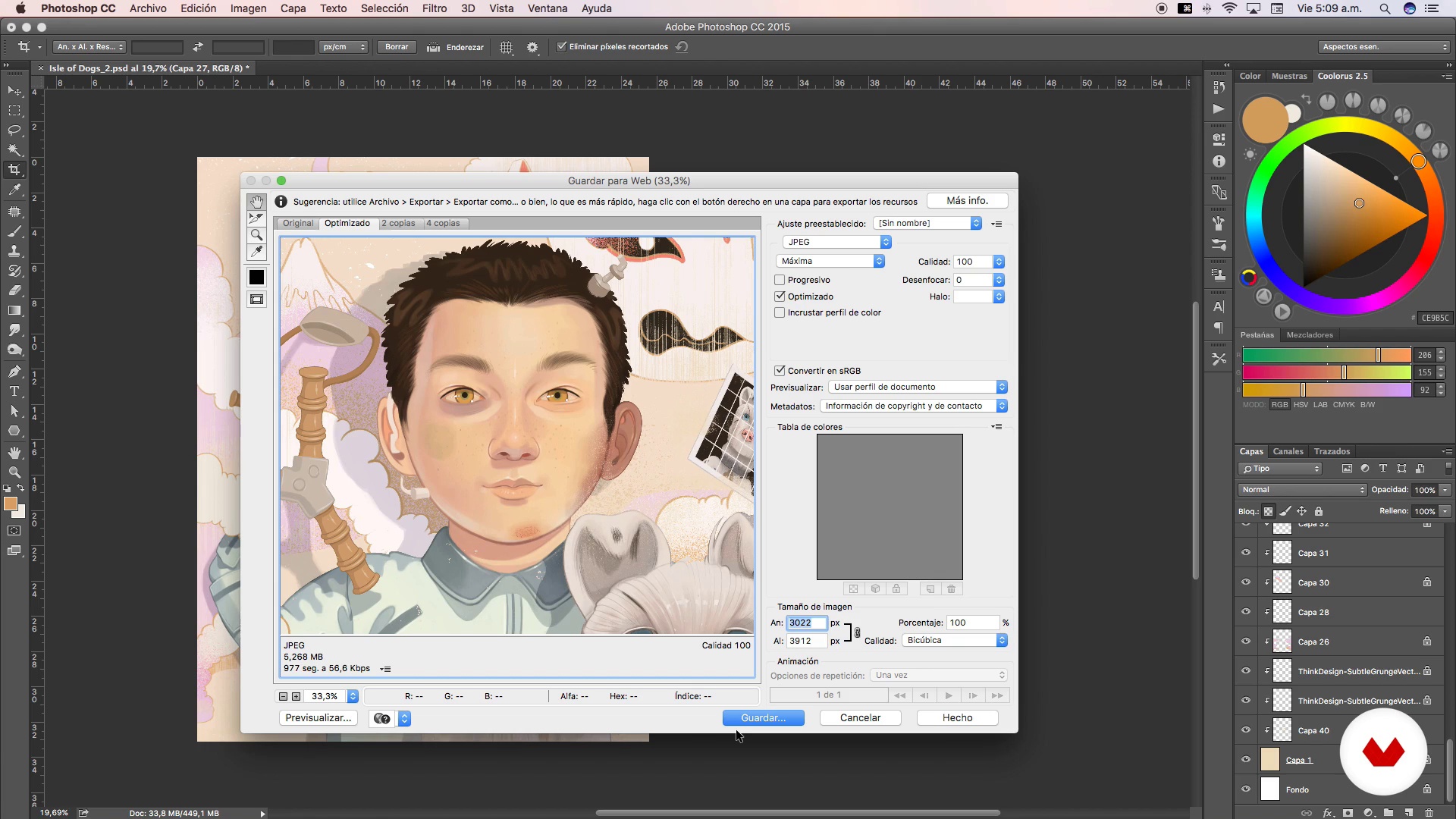Image resolution: width=1456 pixels, height=819 pixels.
Task: Click the delete color trash icon
Action: (951, 589)
